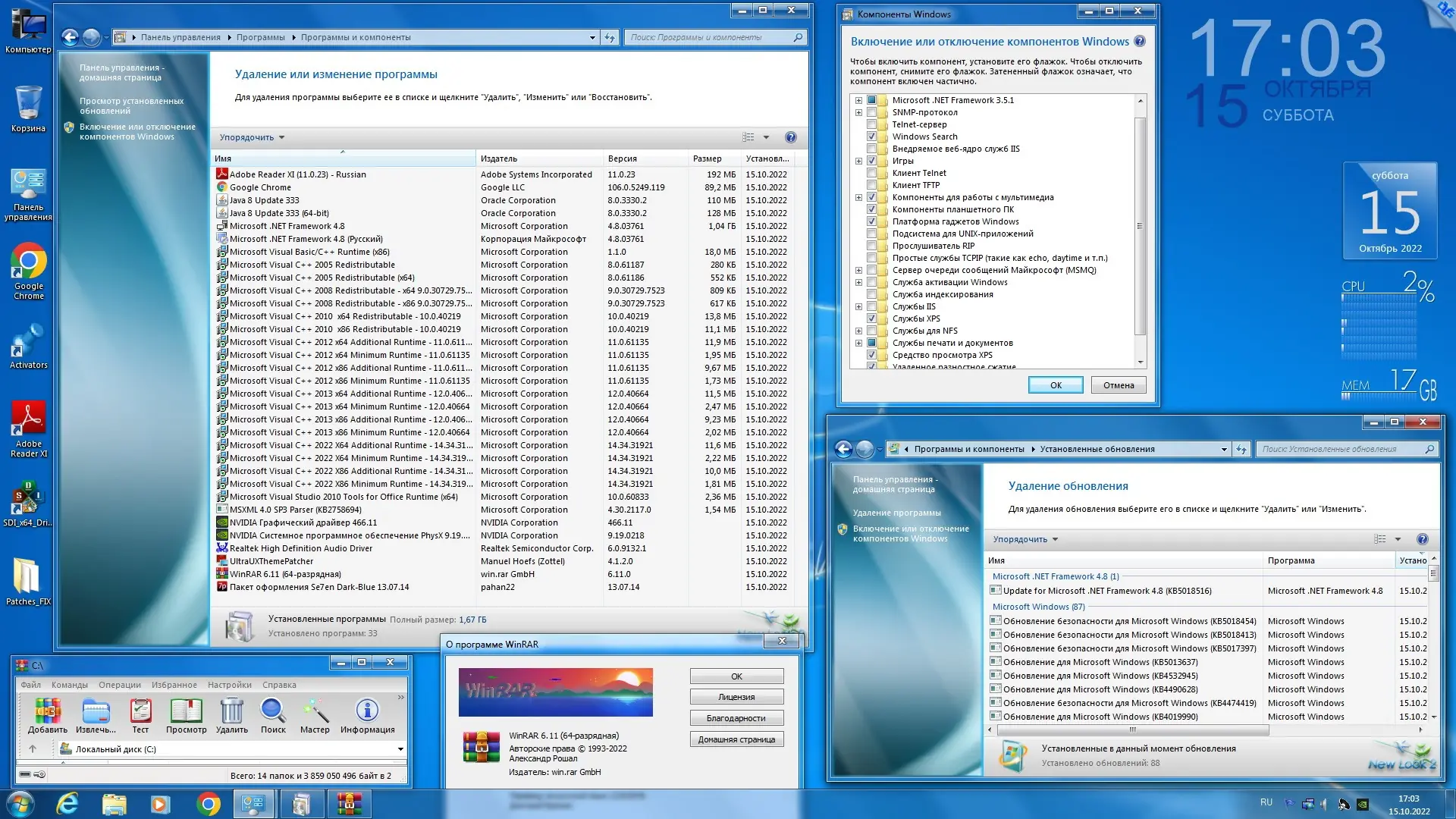1456x819 pixels.
Task: Expand the Microsoft .NET Framework 3.5.1 node
Action: tap(858, 100)
